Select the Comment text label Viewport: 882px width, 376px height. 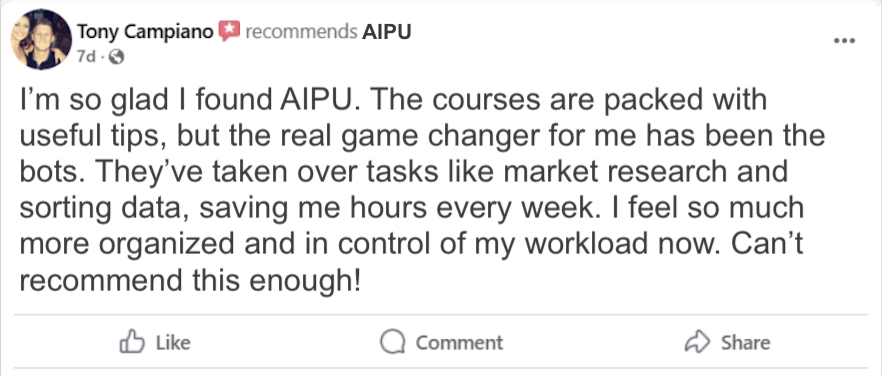pyautogui.click(x=460, y=342)
